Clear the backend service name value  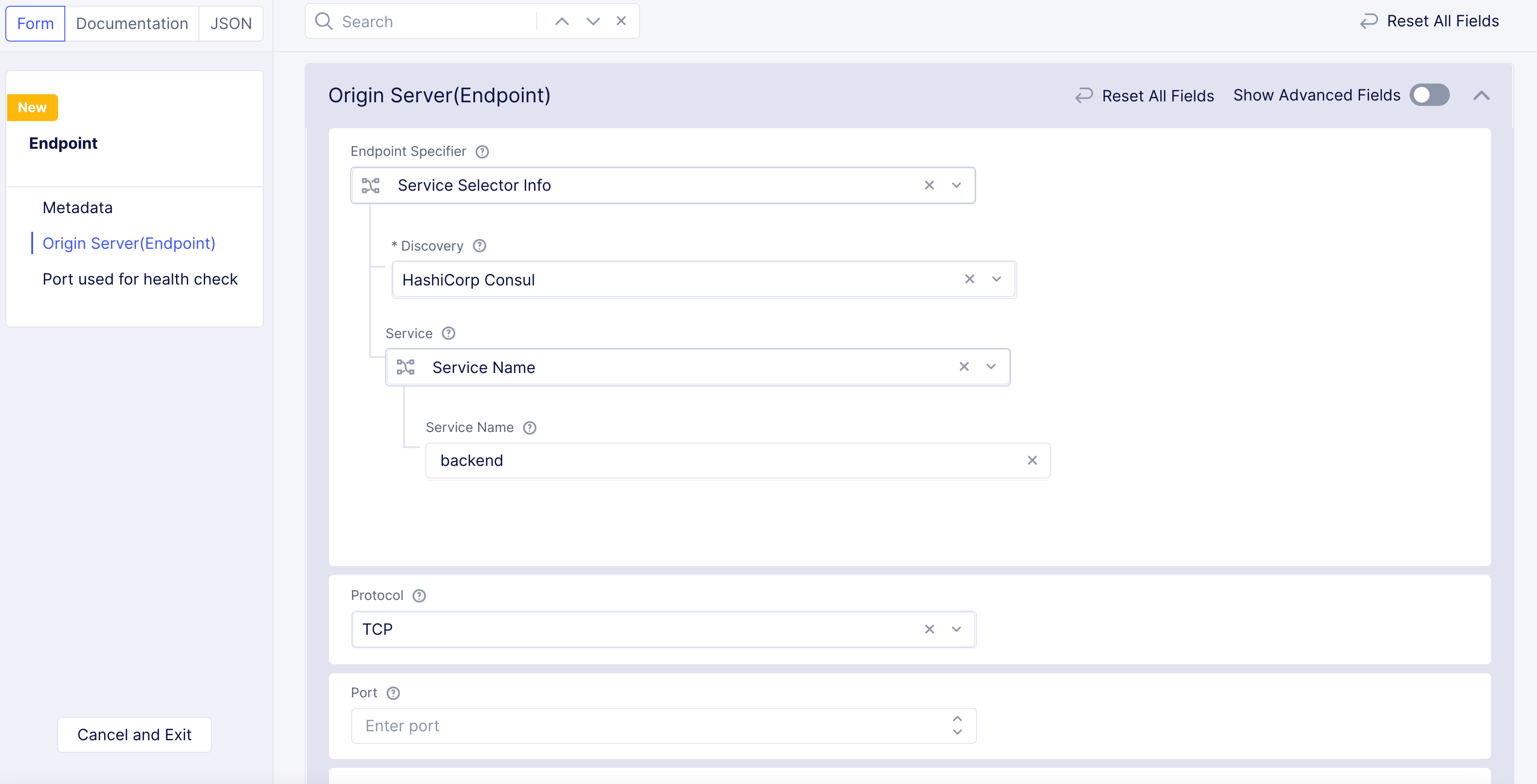pyautogui.click(x=1032, y=460)
